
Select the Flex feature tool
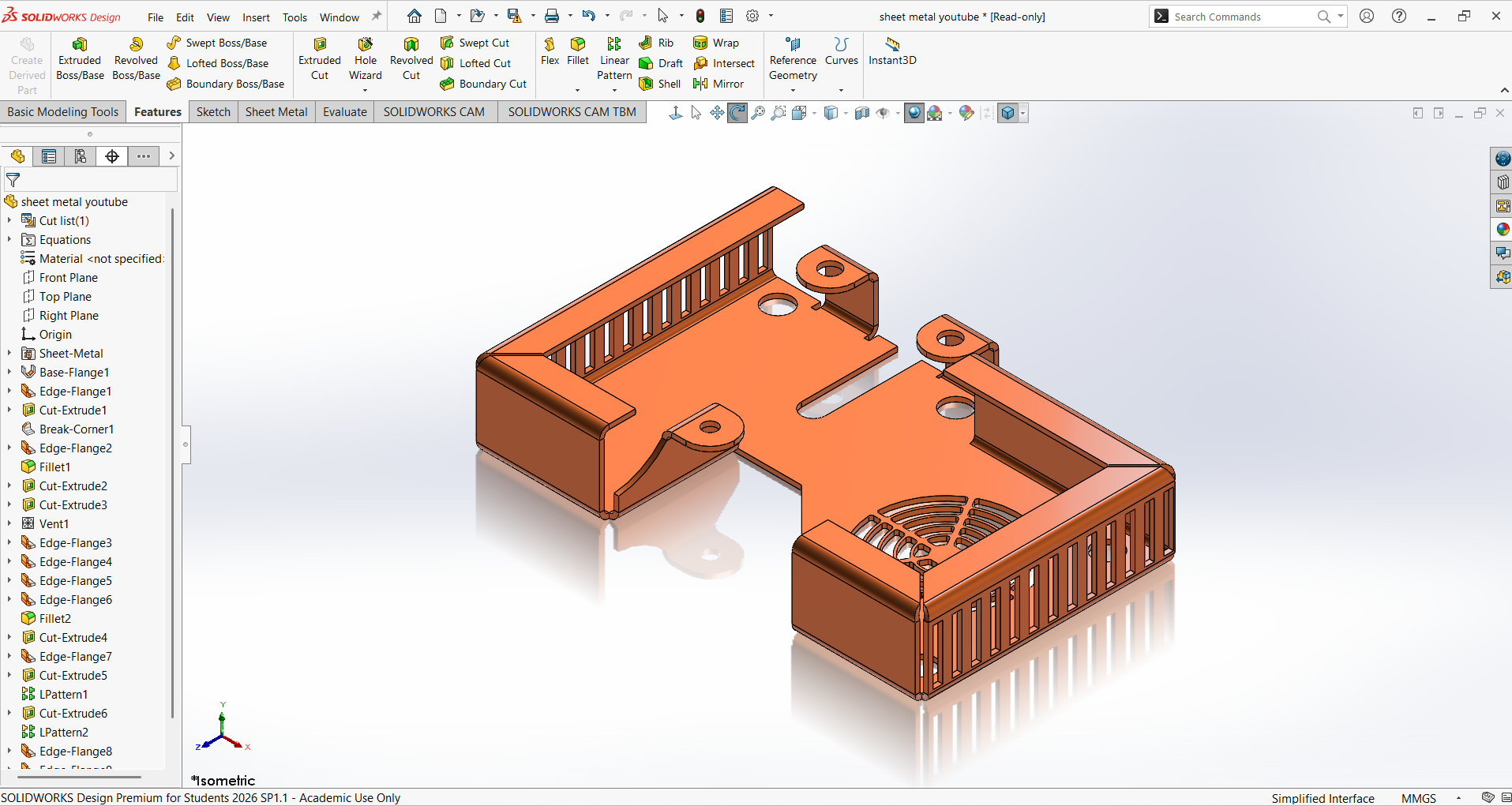pyautogui.click(x=550, y=51)
